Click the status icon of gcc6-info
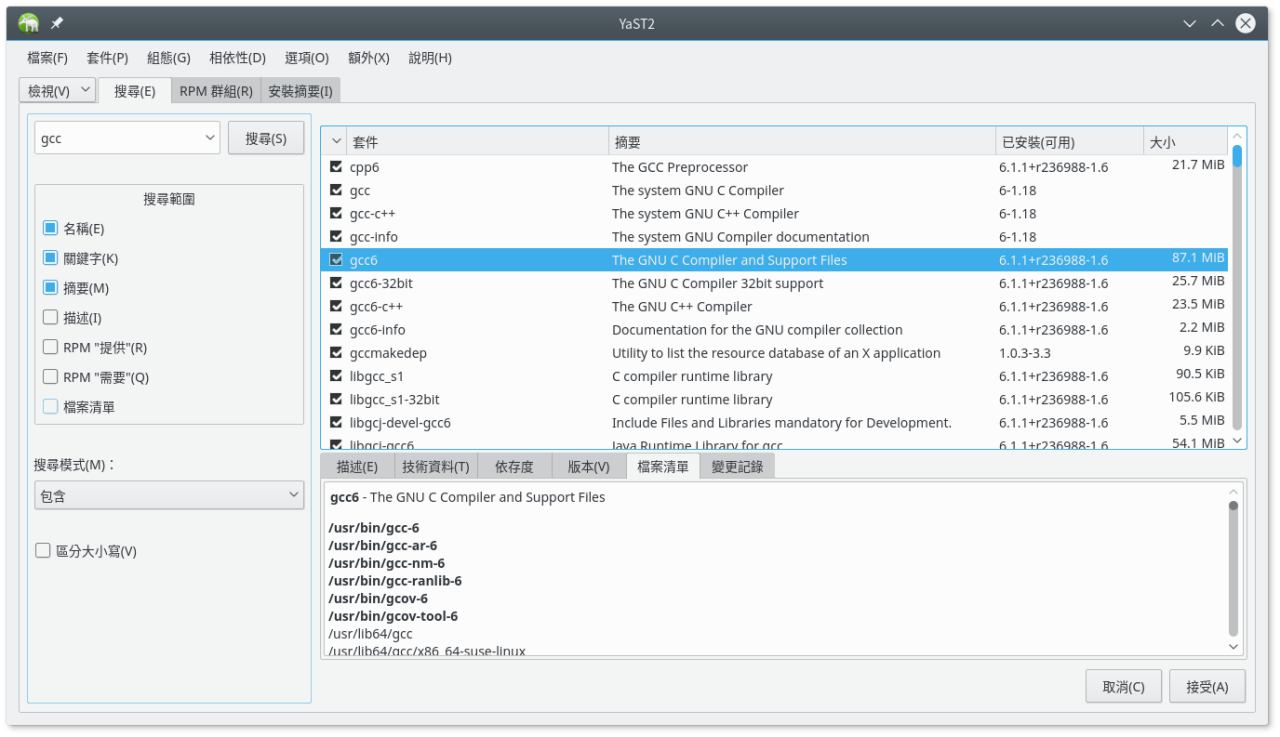The image size is (1280, 737). coord(336,330)
